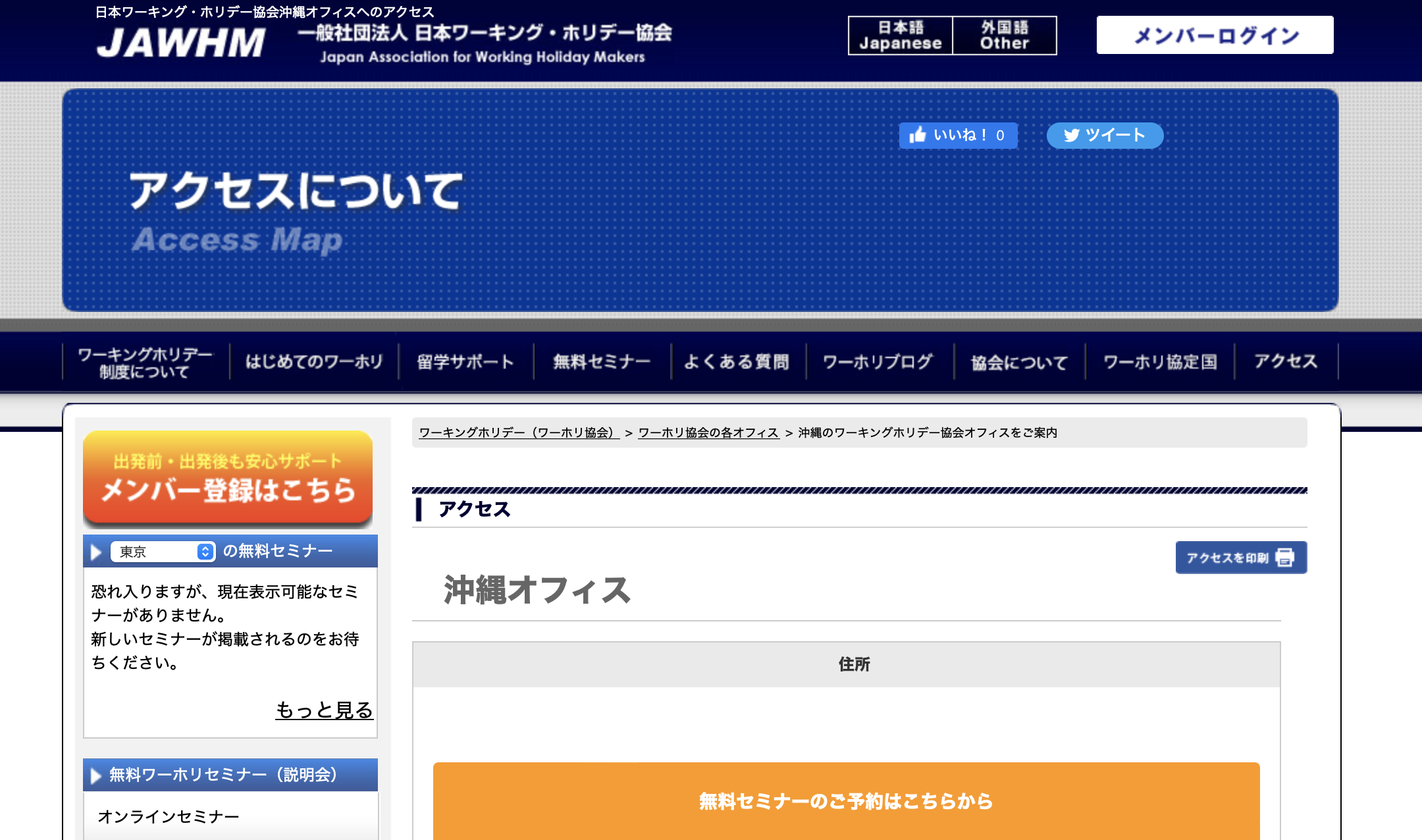
Task: Open ワーキングホリデー制度について menu
Action: tap(145, 362)
